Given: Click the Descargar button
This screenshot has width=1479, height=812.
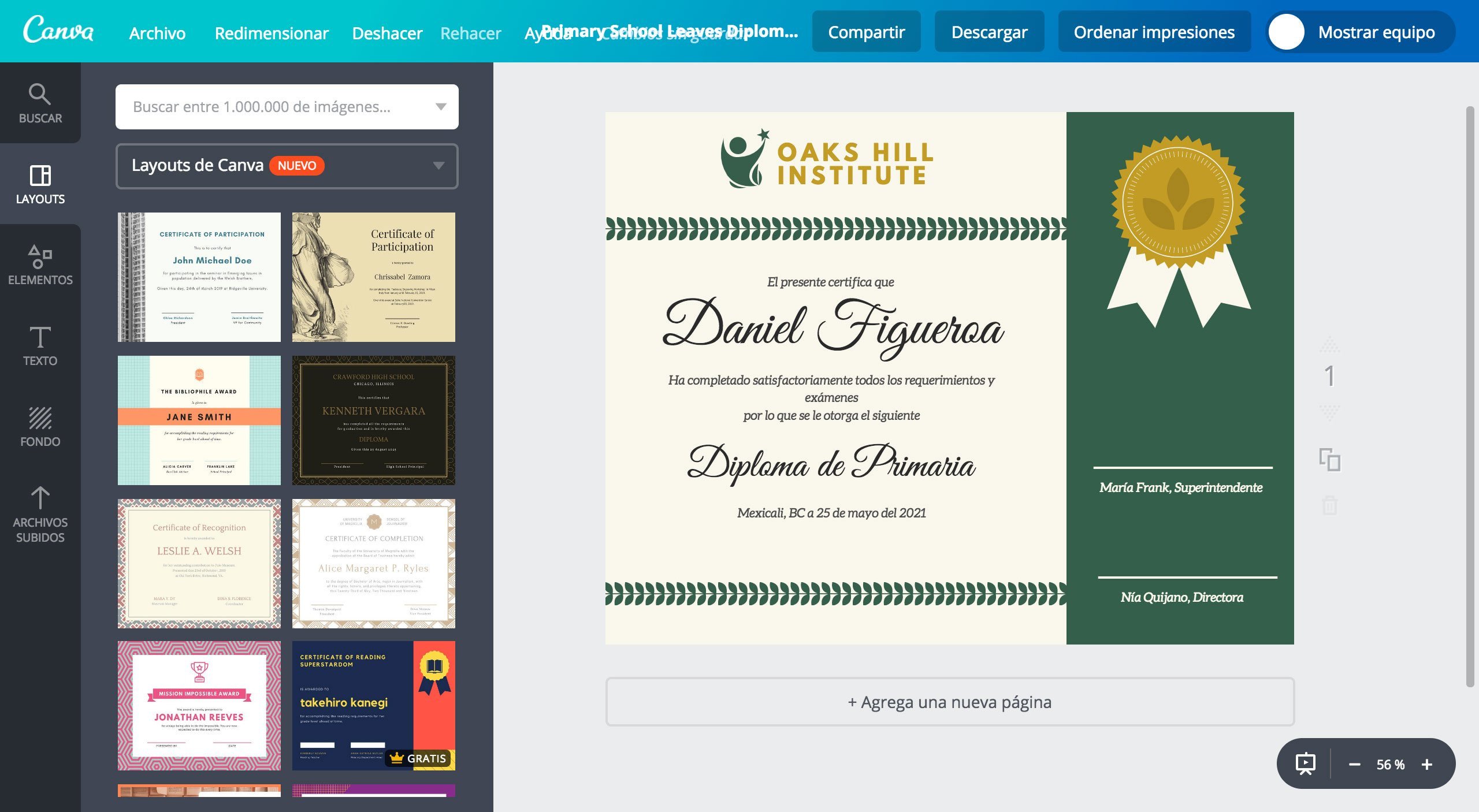Looking at the screenshot, I should tap(989, 32).
